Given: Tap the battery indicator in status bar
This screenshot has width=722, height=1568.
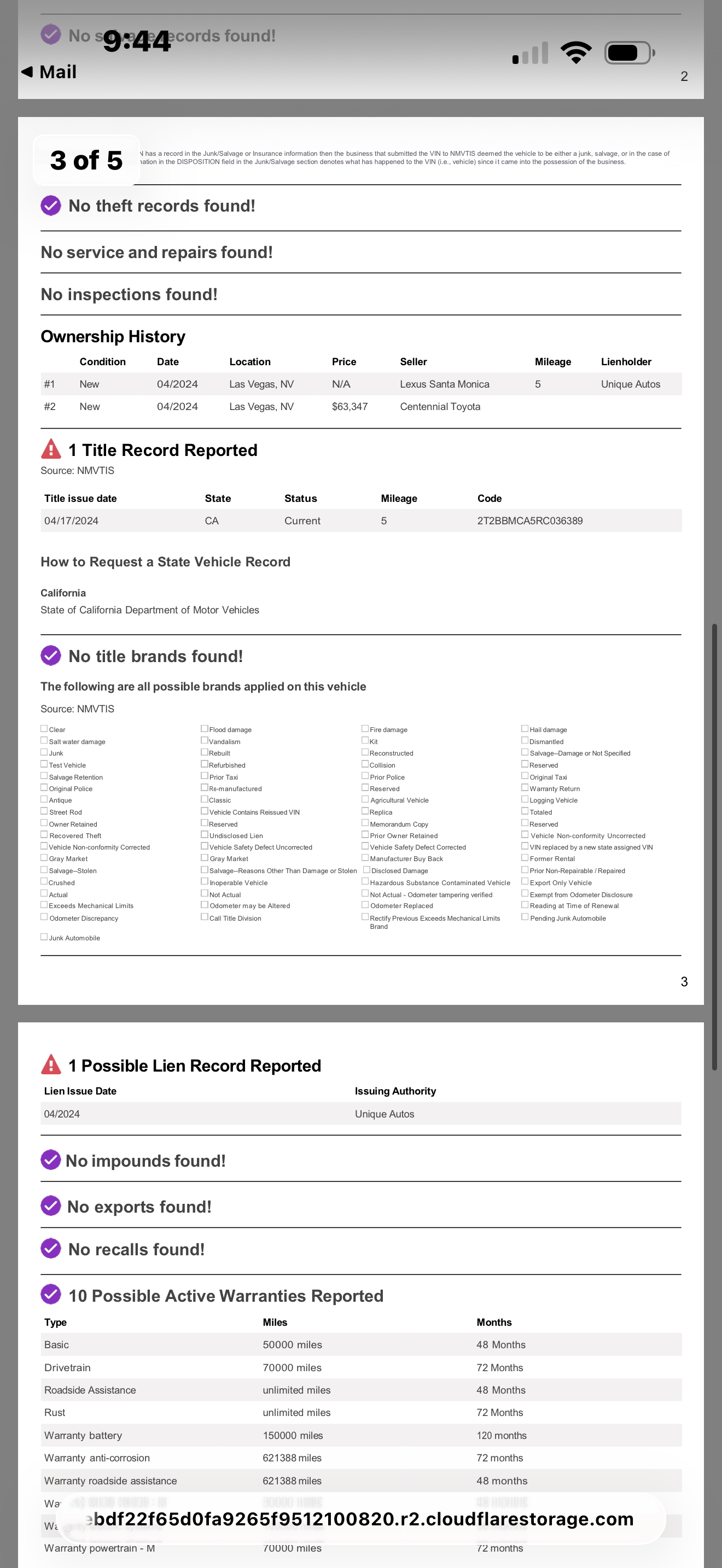Looking at the screenshot, I should 629,53.
